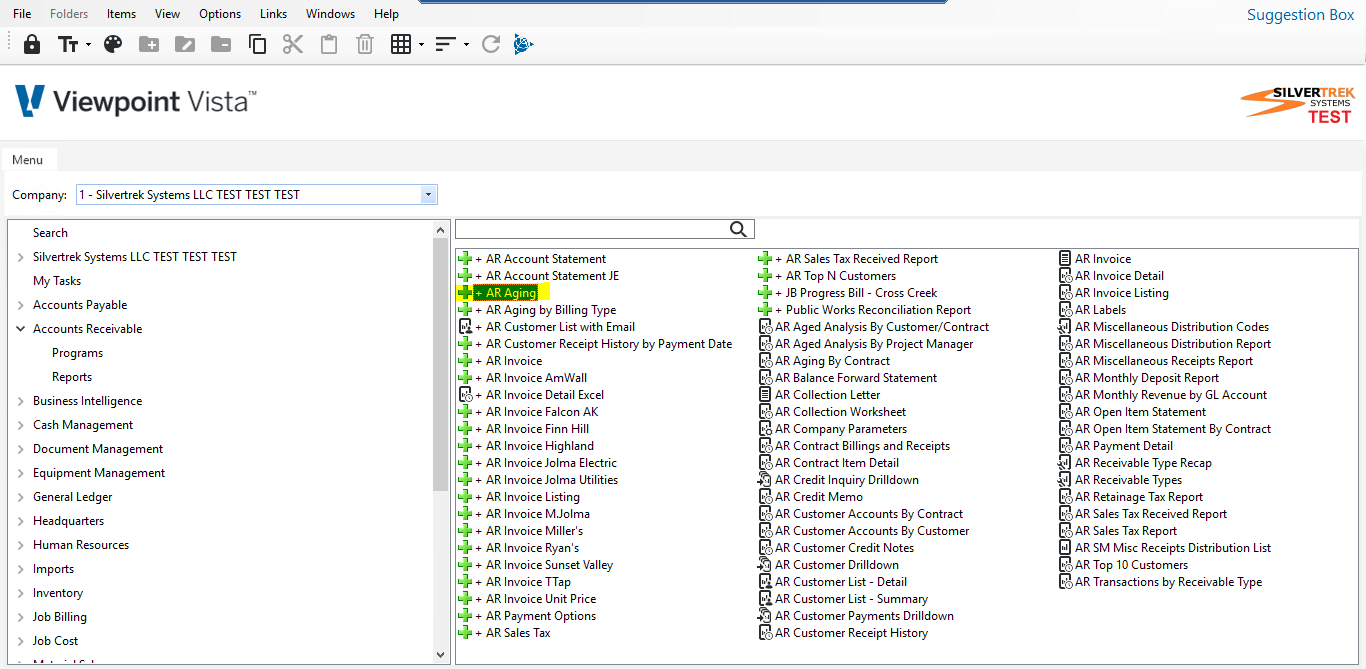Select Reports under Accounts Receivable
Screen dimensions: 1366x669
72,377
